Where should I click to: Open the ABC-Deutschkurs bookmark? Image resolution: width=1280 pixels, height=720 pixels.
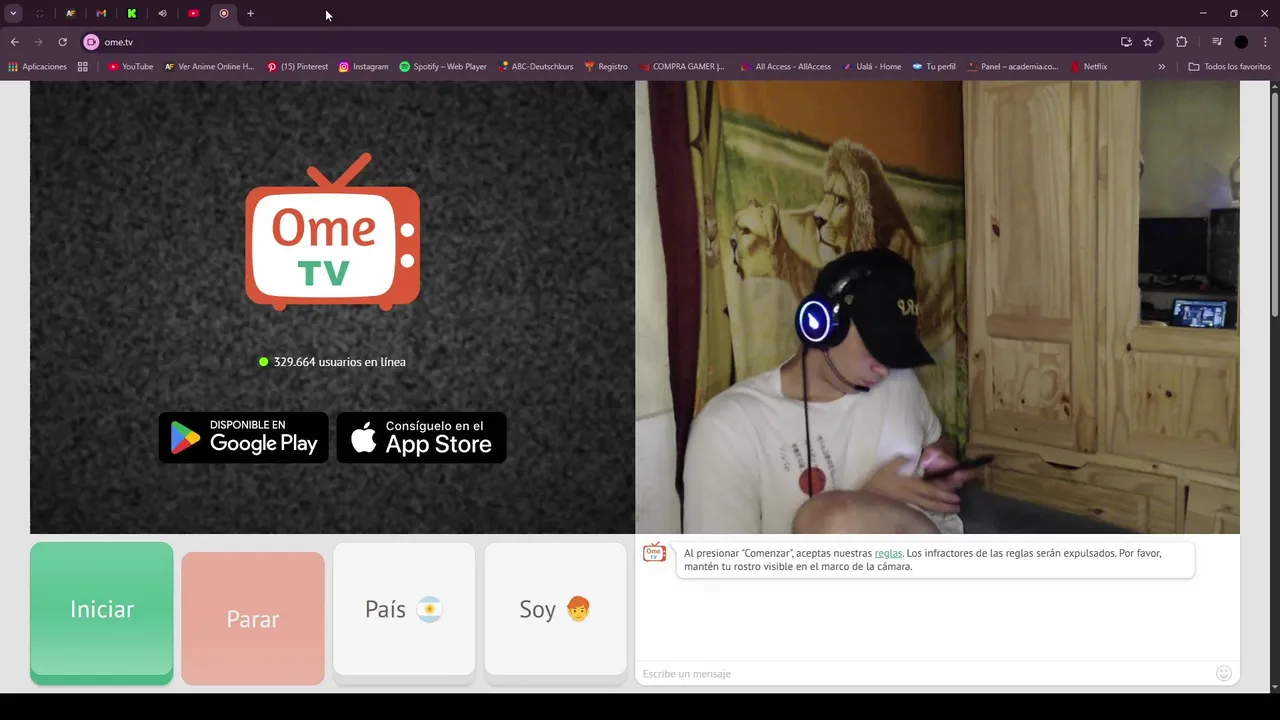tap(536, 67)
